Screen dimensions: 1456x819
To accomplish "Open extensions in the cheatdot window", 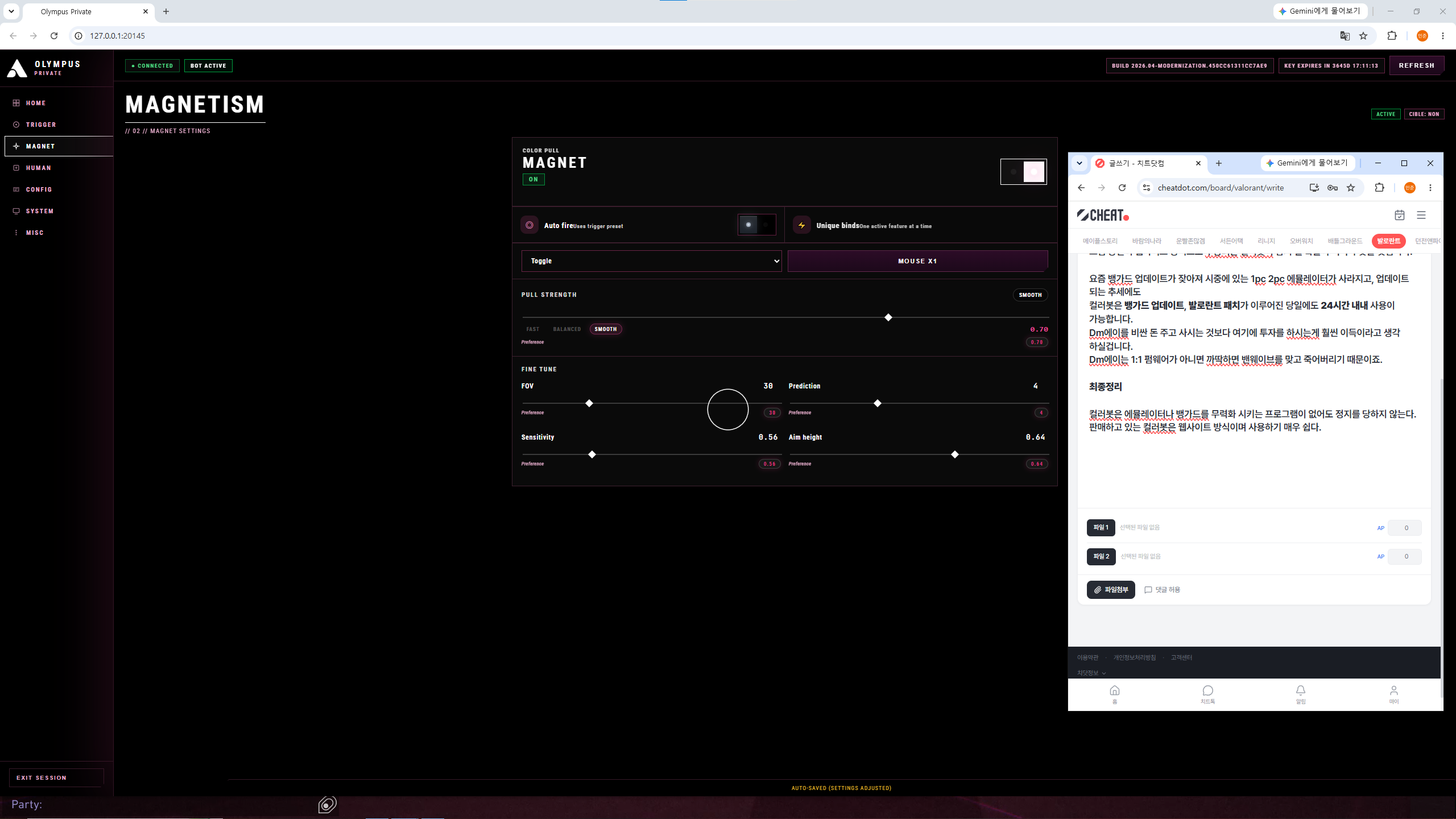I will point(1379,188).
